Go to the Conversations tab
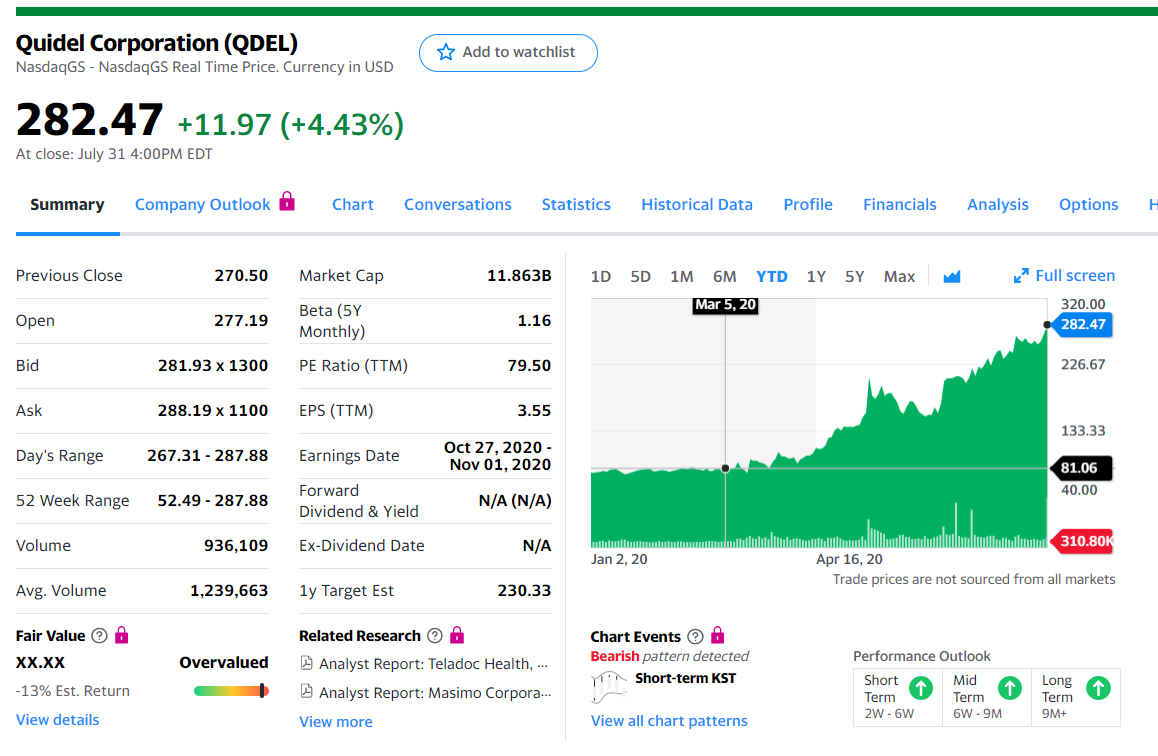Viewport: 1158px width, 756px height. (458, 205)
